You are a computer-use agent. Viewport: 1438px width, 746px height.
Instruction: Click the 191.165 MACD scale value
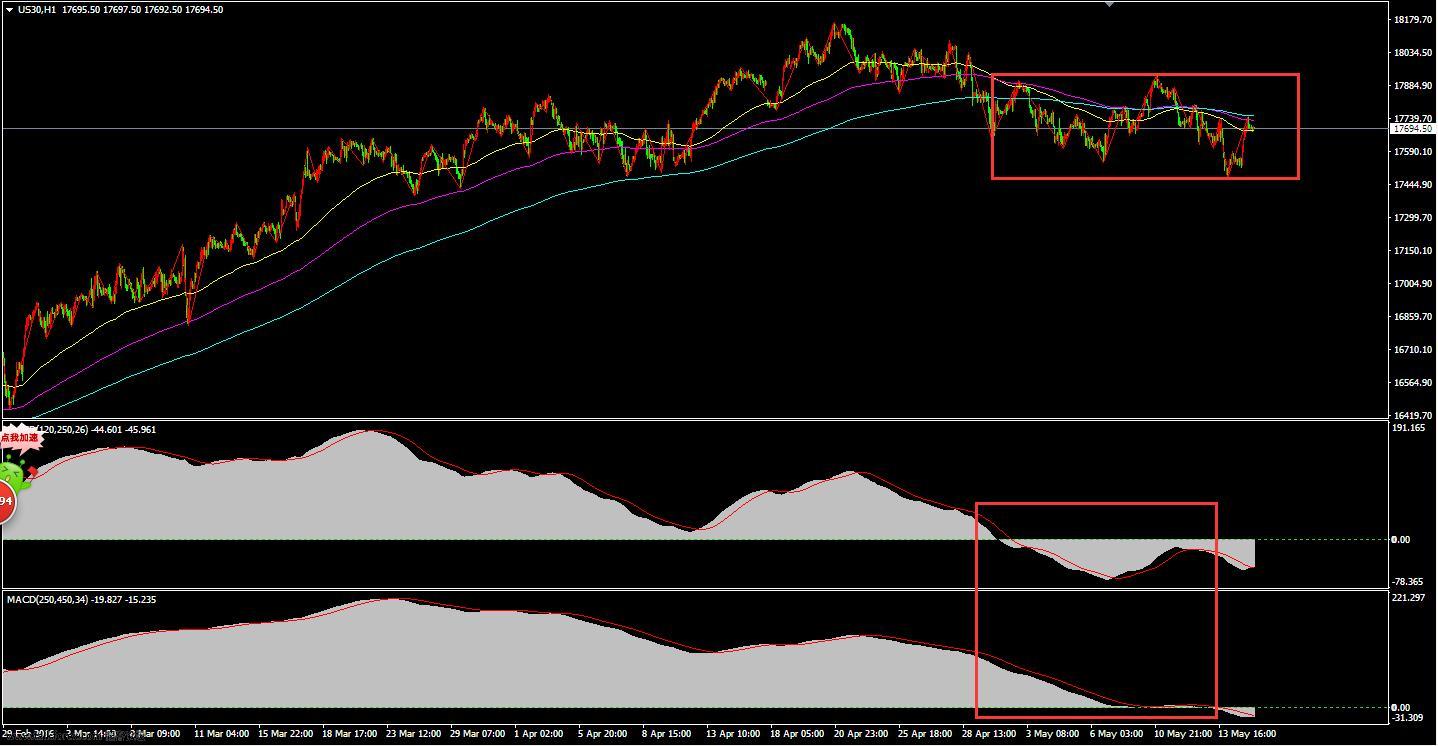[1408, 428]
